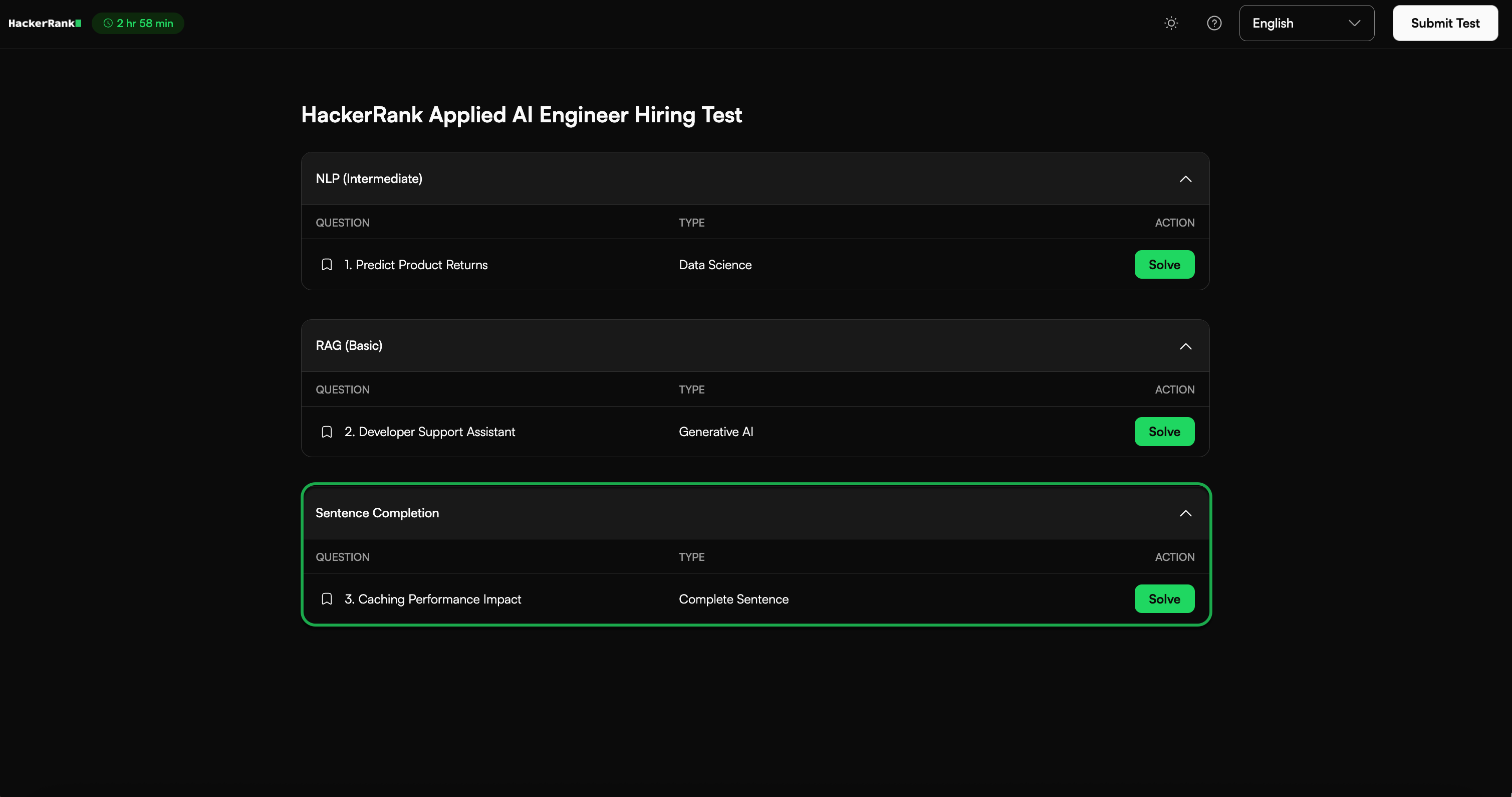
Task: Bookmark the Developer Support Assistant question
Action: click(327, 432)
